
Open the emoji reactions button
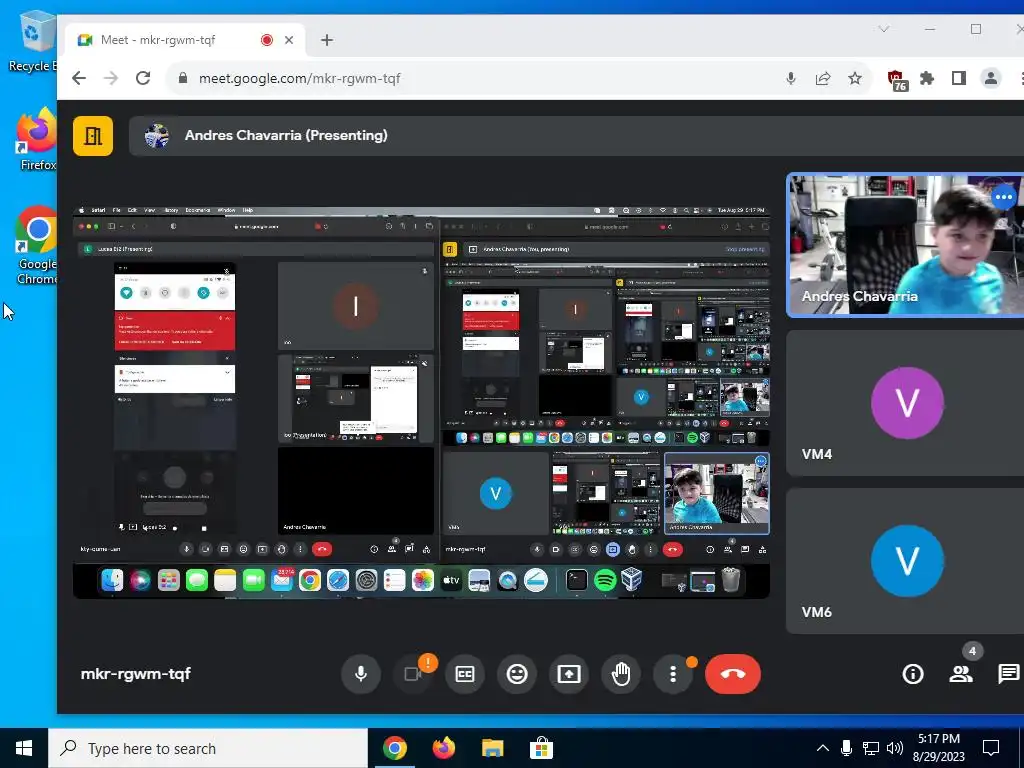tap(517, 674)
